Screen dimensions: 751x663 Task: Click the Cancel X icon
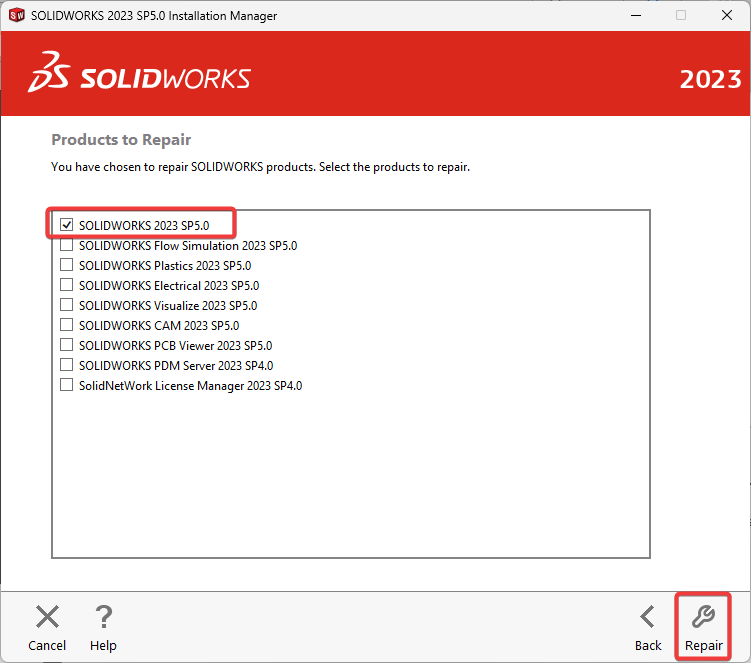pos(47,617)
